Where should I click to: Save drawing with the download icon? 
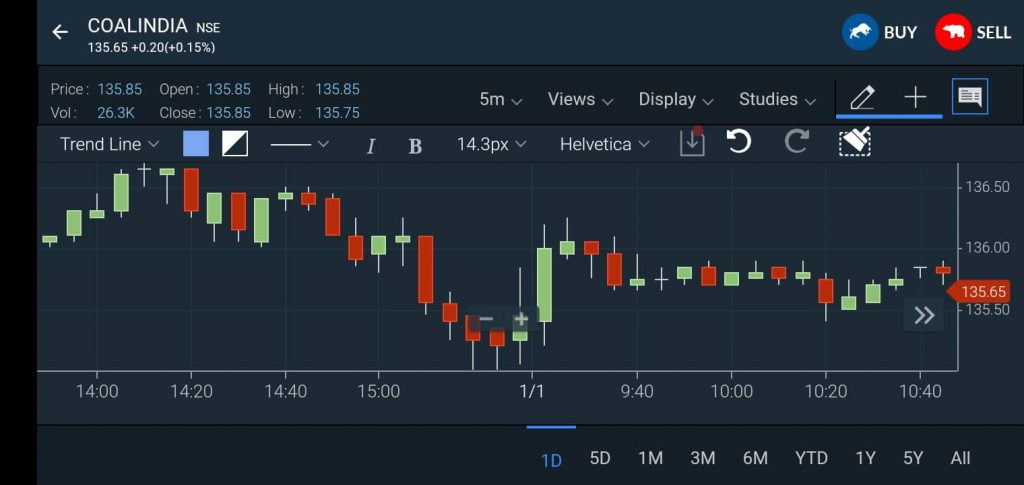pyautogui.click(x=692, y=142)
